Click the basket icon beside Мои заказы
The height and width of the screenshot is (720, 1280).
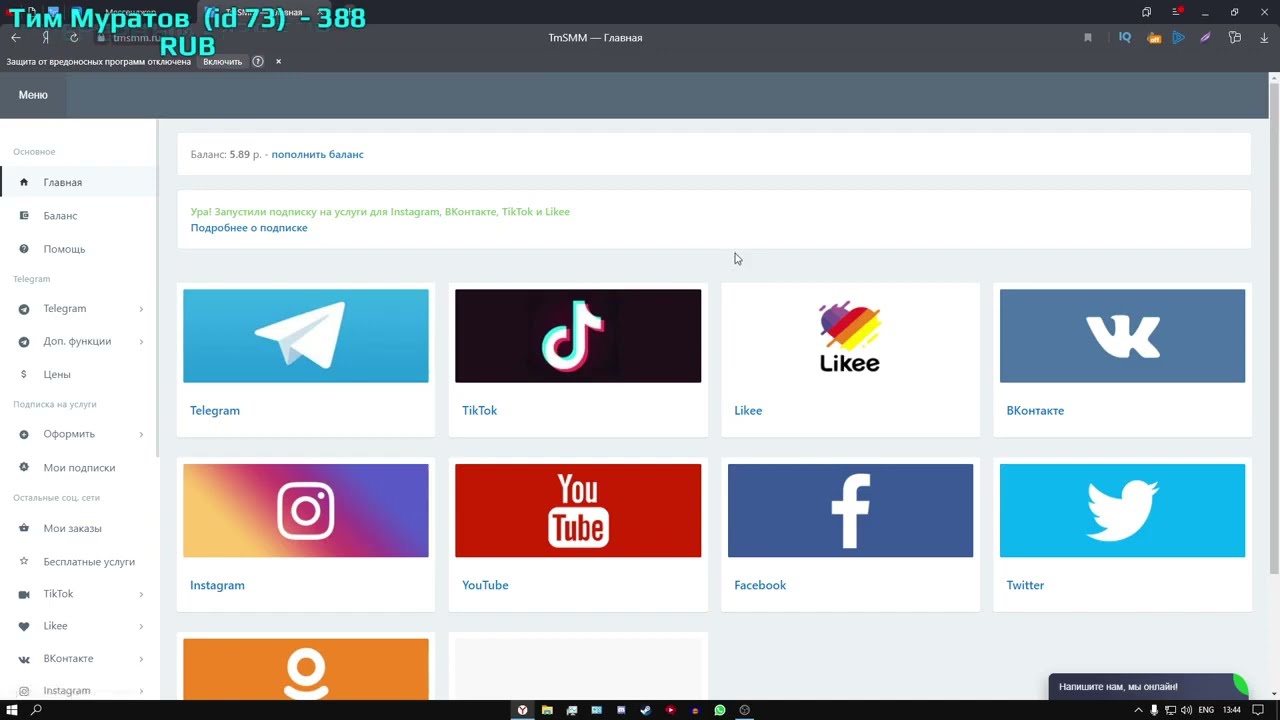(24, 528)
